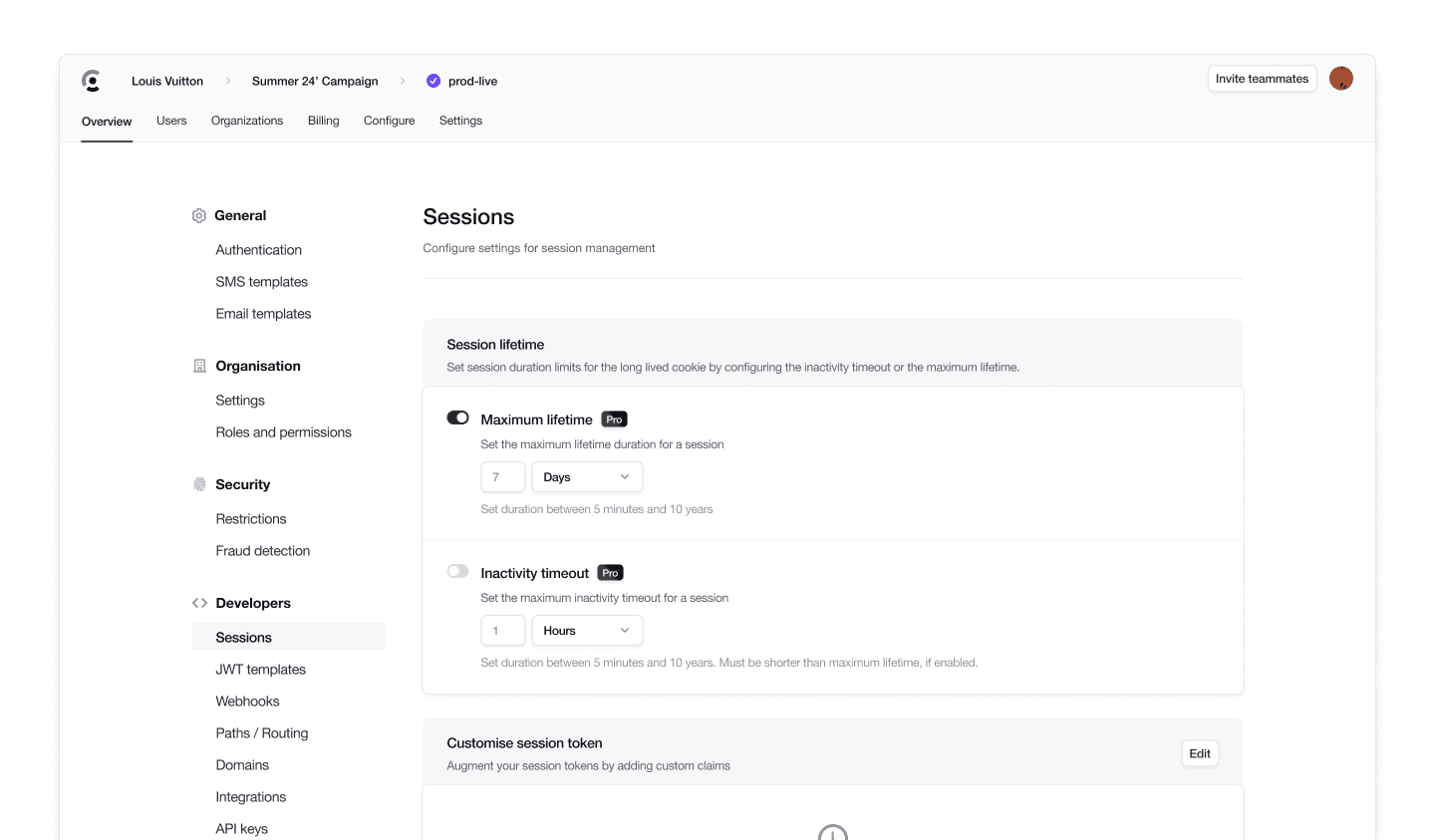Open Restrictions under Security
The image size is (1435, 840).
click(251, 519)
